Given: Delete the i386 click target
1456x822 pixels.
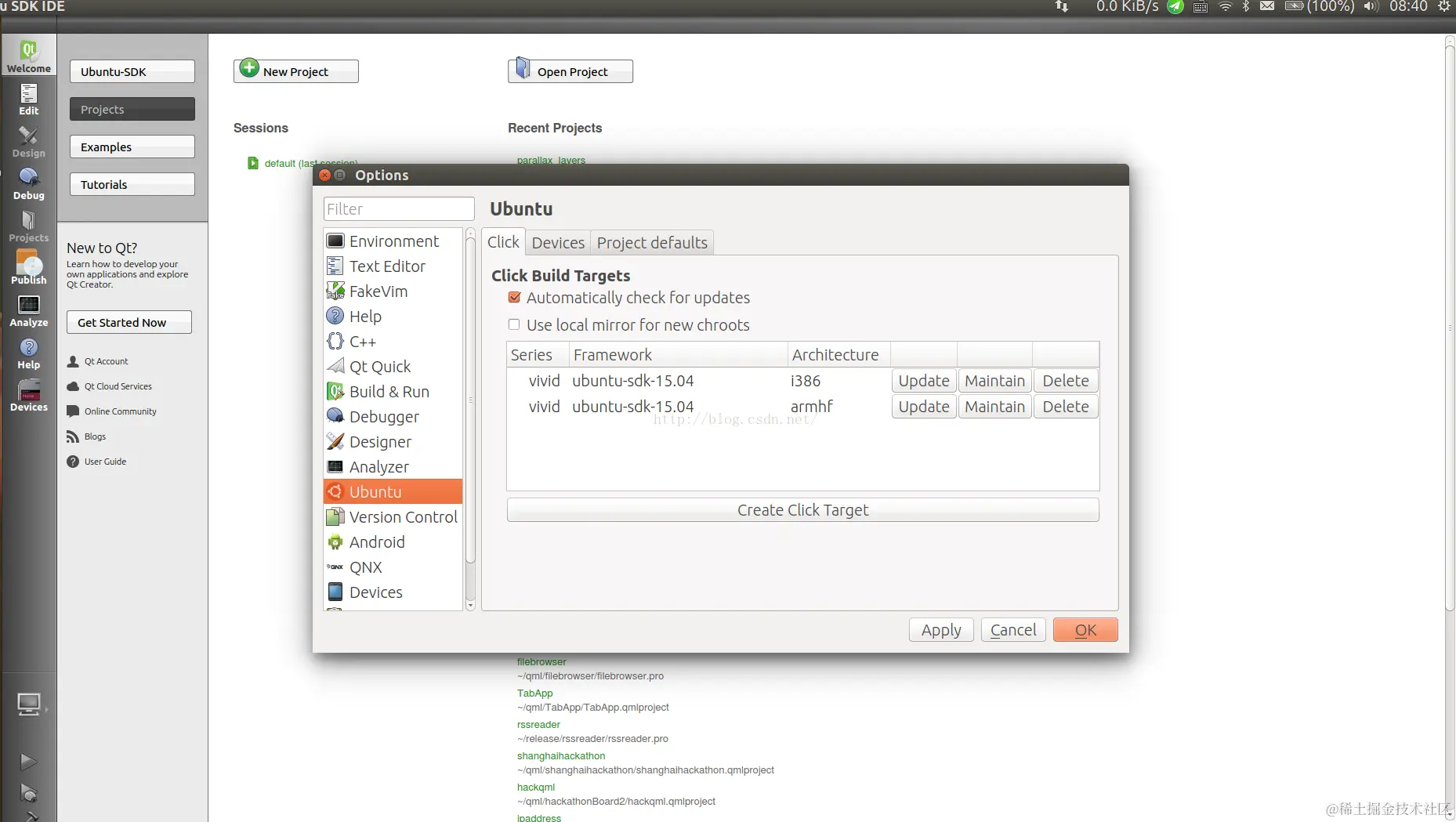Looking at the screenshot, I should click(1066, 381).
